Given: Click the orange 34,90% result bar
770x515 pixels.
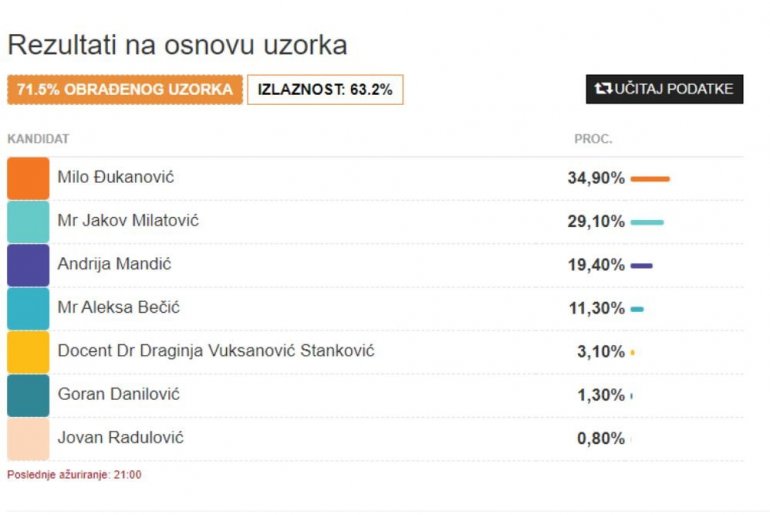Looking at the screenshot, I should click(x=650, y=179).
